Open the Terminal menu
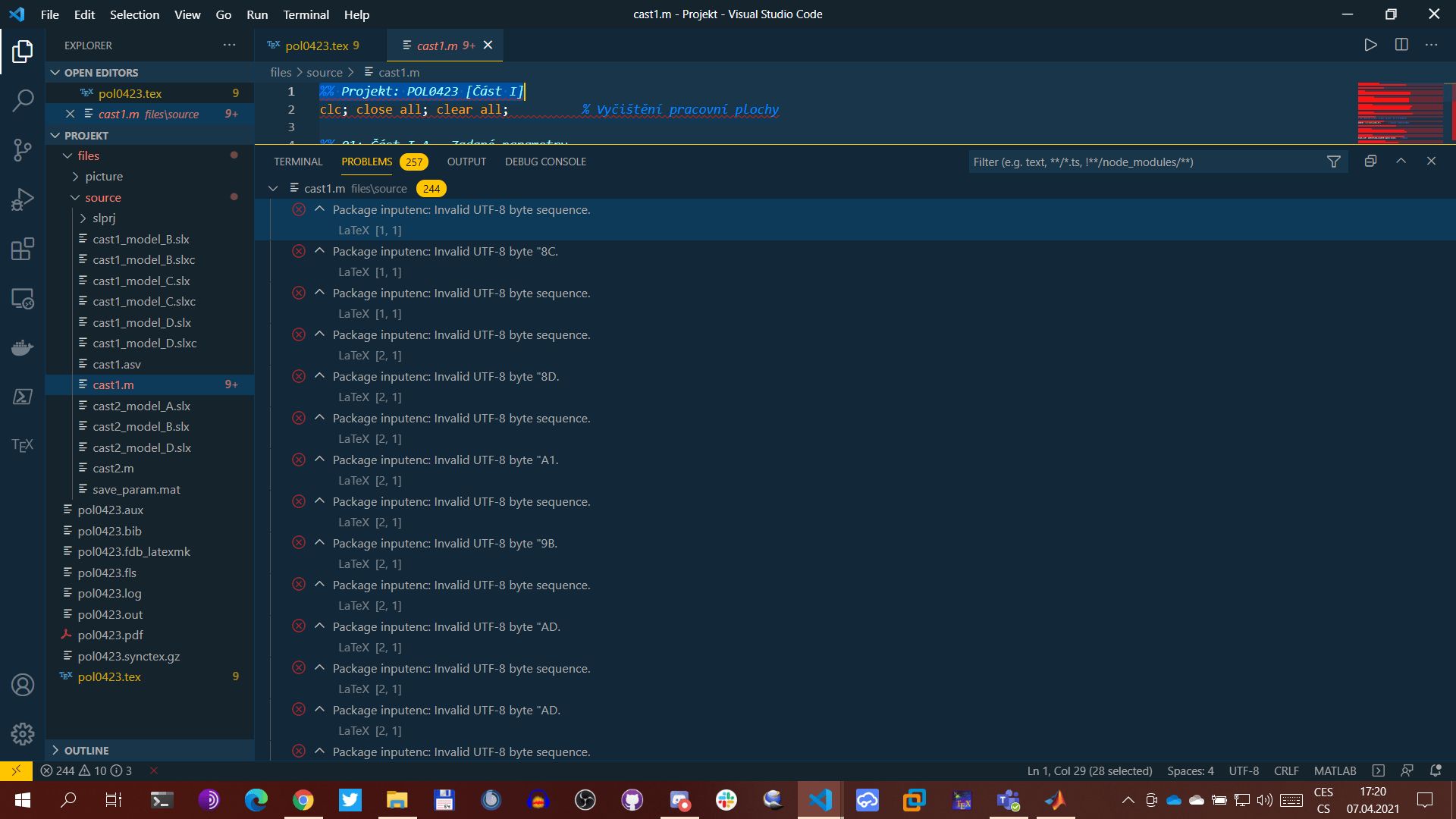Screen dimensions: 1456x819 click(306, 14)
